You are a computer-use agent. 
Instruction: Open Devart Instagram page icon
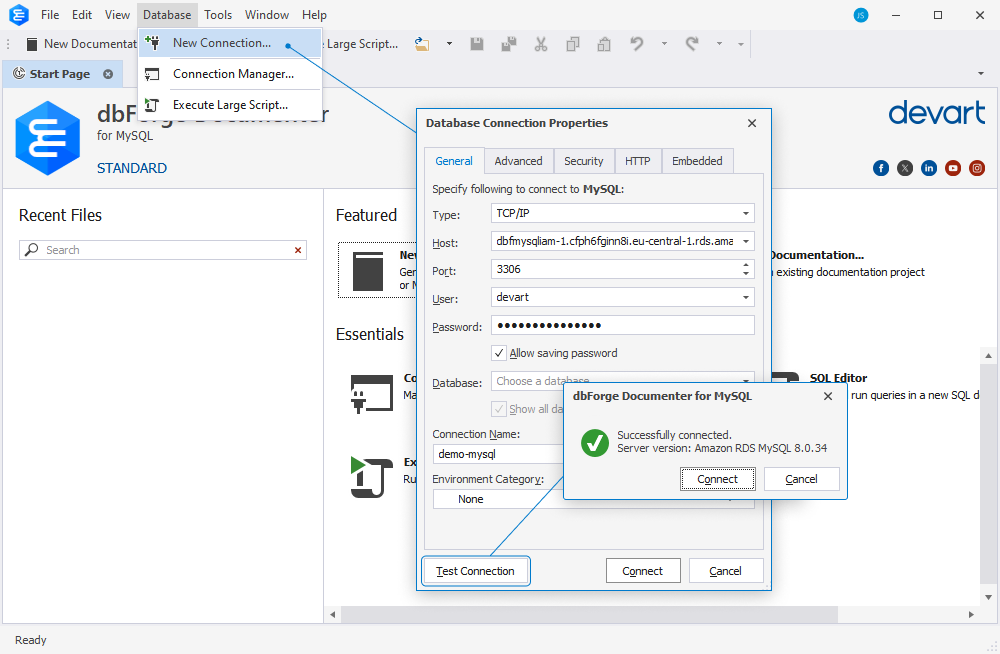pyautogui.click(x=977, y=168)
